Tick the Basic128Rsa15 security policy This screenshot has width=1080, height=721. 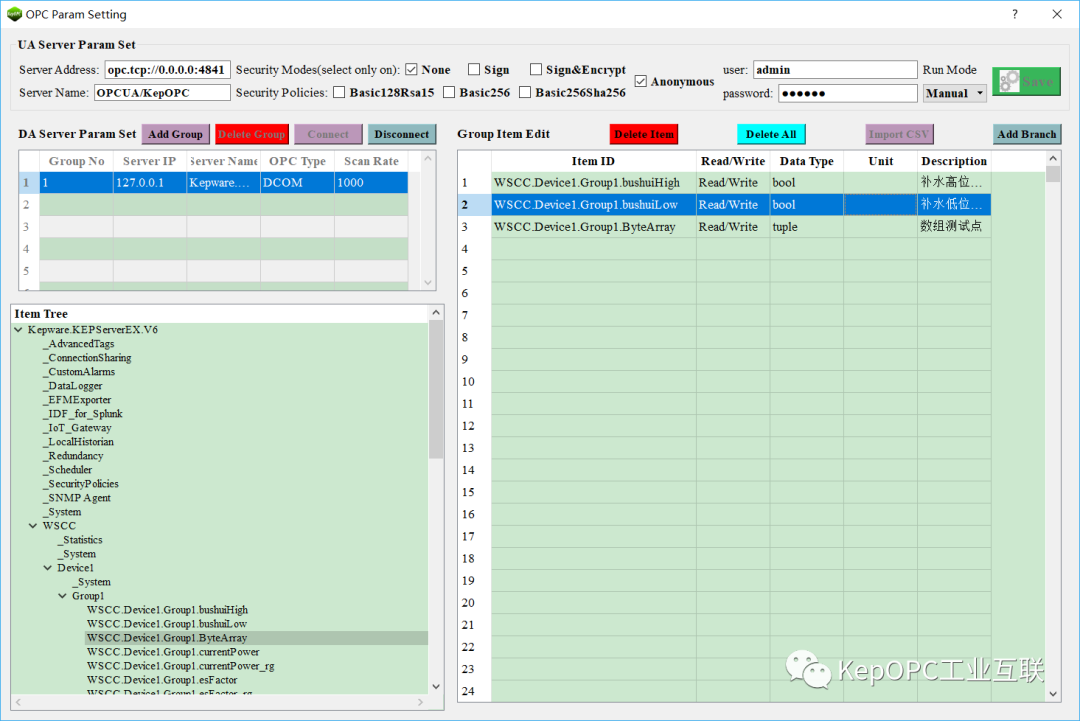339,92
